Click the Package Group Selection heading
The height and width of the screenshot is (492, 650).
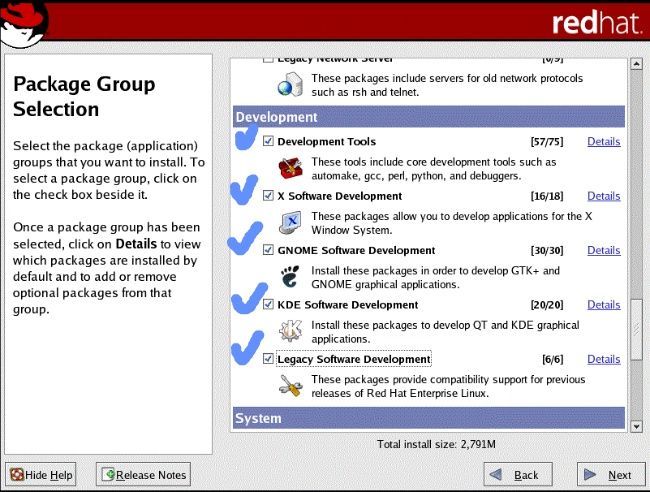pos(84,96)
